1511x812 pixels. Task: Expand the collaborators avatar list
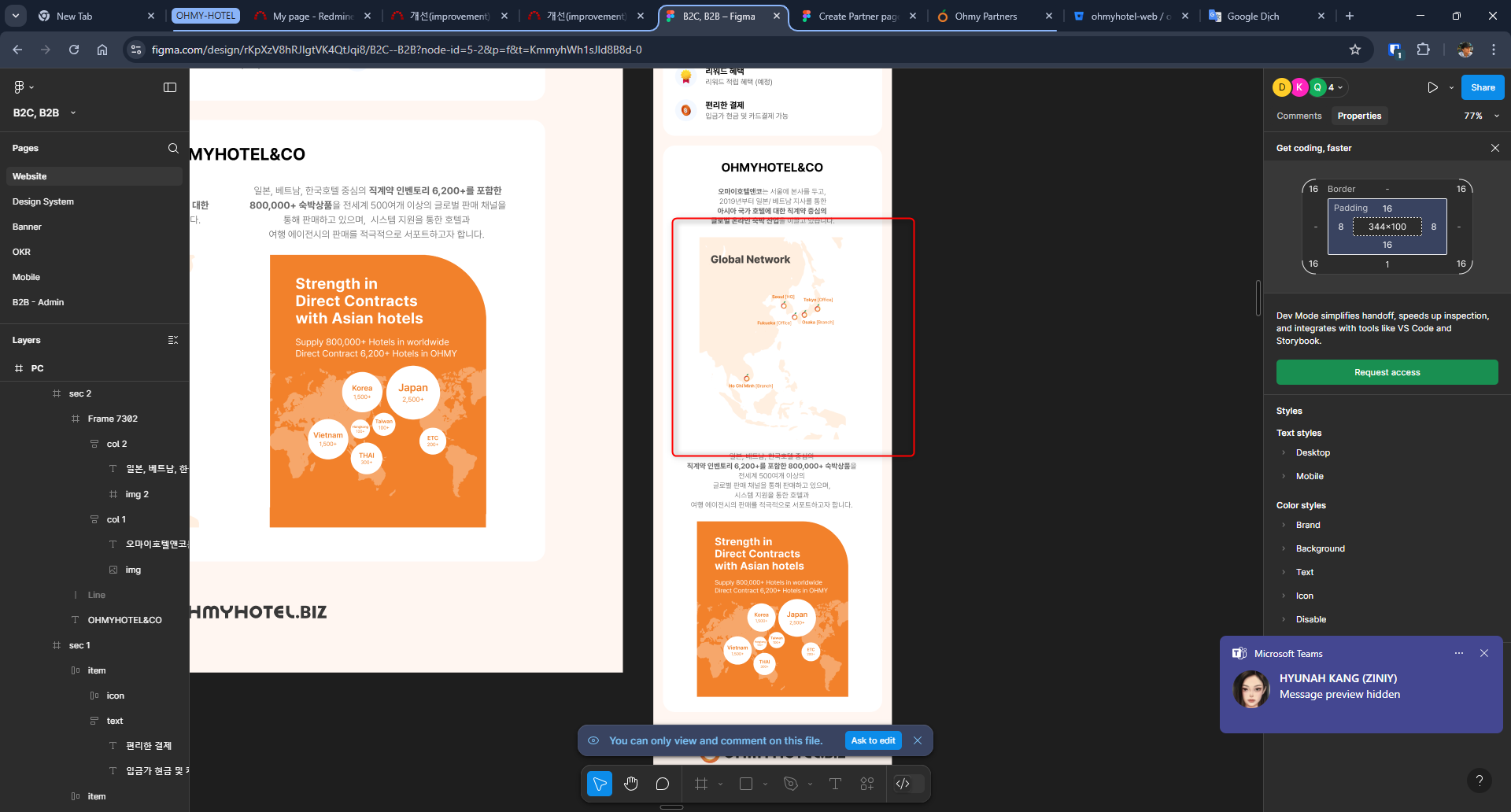1336,87
